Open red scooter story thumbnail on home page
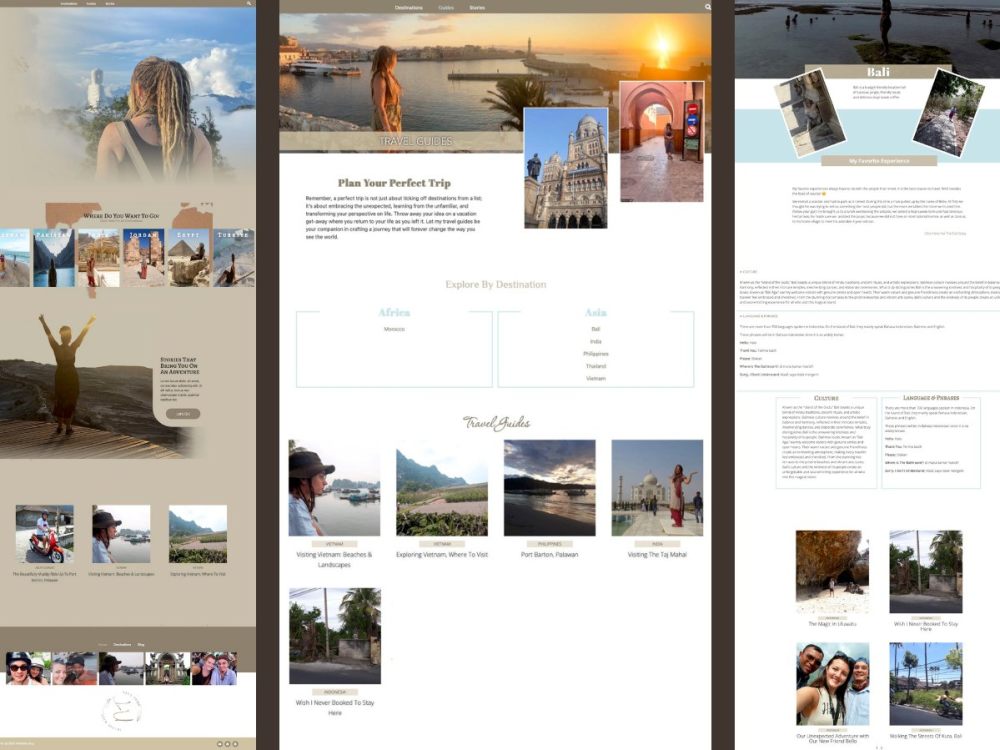 coord(45,534)
